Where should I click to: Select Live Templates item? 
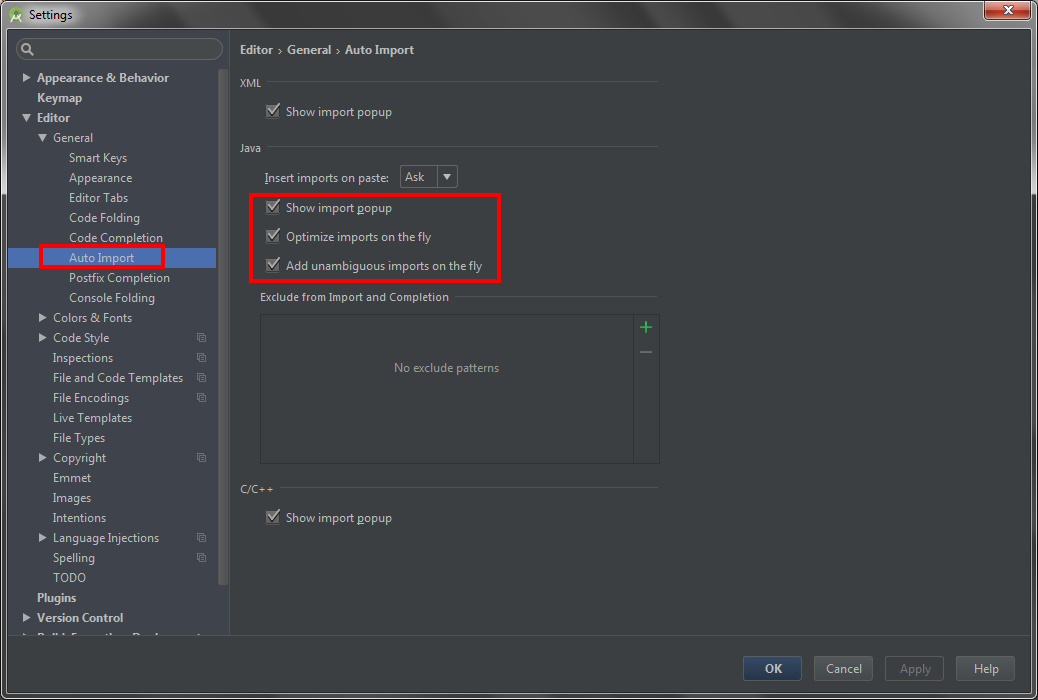point(92,418)
